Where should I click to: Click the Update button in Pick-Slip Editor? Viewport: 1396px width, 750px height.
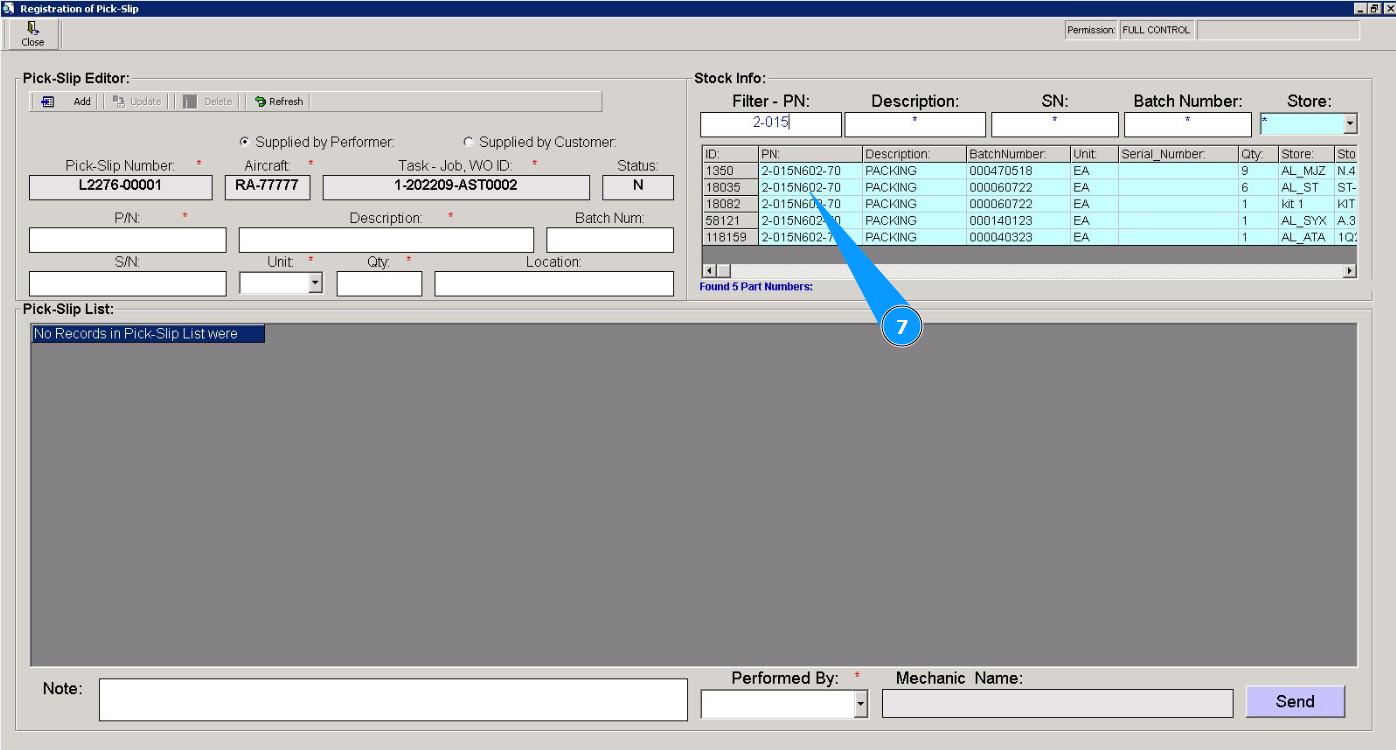[x=137, y=101]
